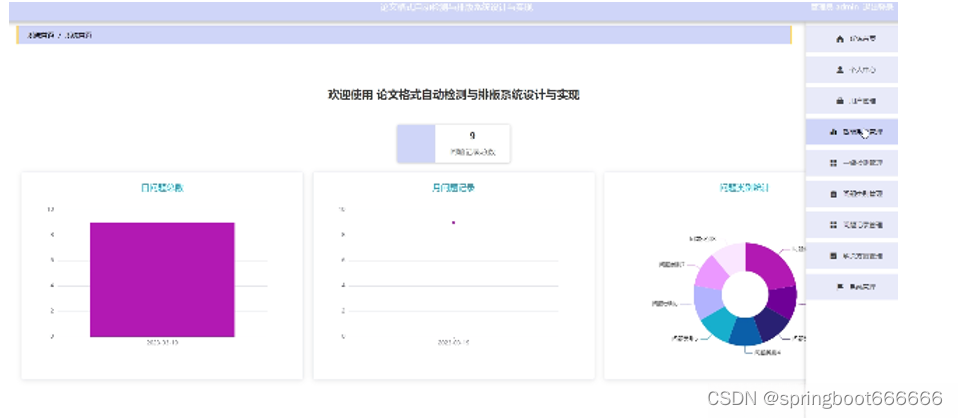
Task: Click the title of the bar chart card
Action: click(162, 188)
